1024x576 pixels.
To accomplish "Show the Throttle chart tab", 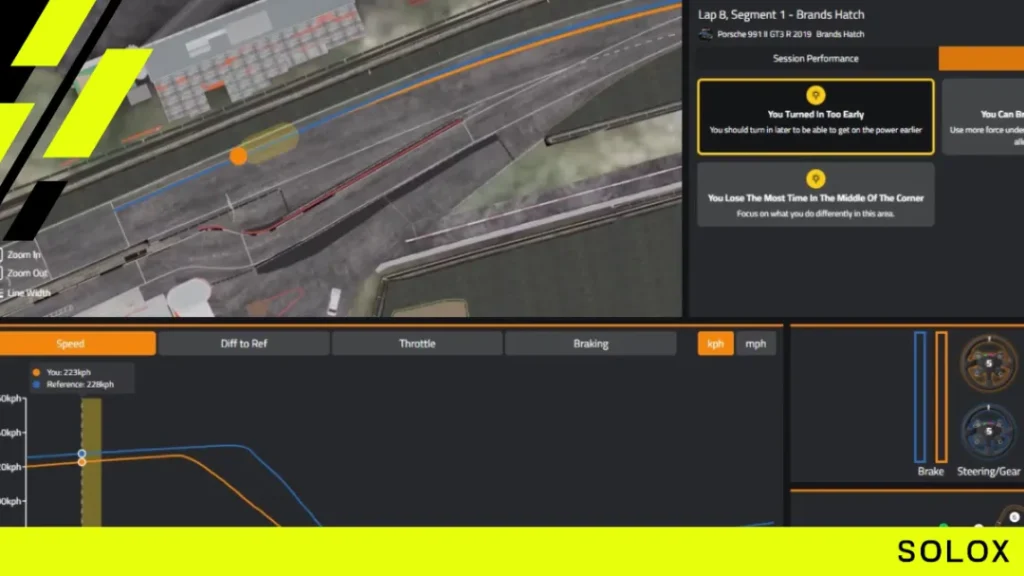I will point(417,344).
